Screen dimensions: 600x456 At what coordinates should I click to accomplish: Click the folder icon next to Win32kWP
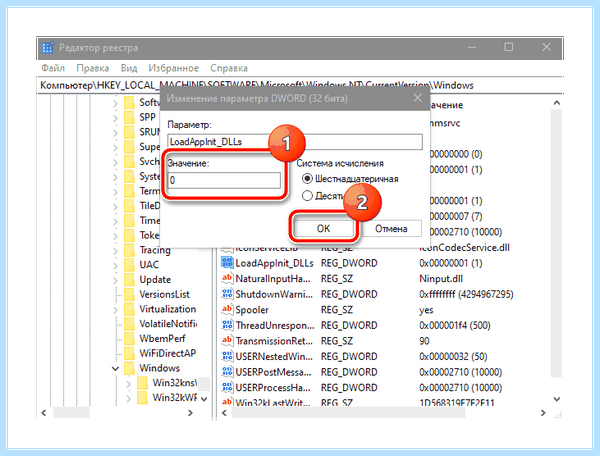pyautogui.click(x=142, y=397)
